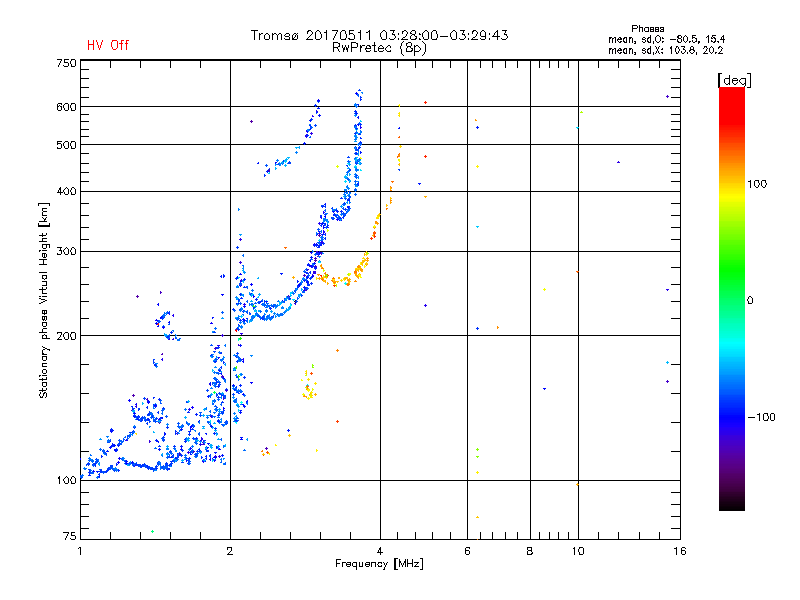
Task: Click the 'mean, sd,O: -80.5, 15.4' line
Action: click(666, 39)
